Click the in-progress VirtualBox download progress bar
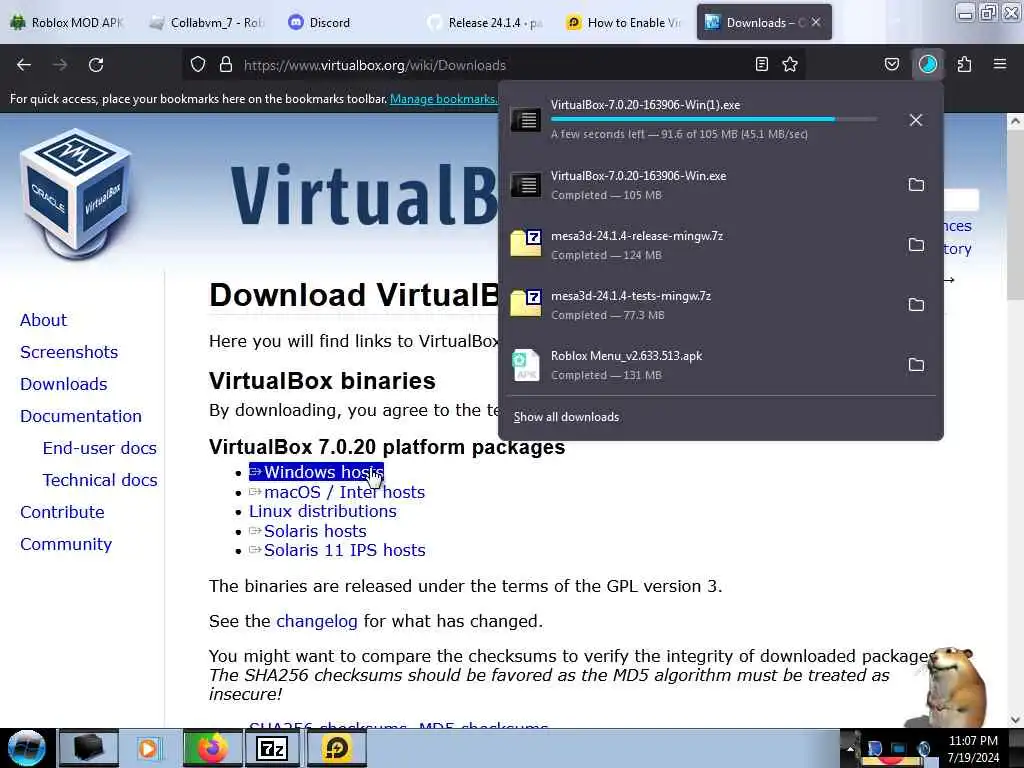The image size is (1024, 768). pos(714,119)
